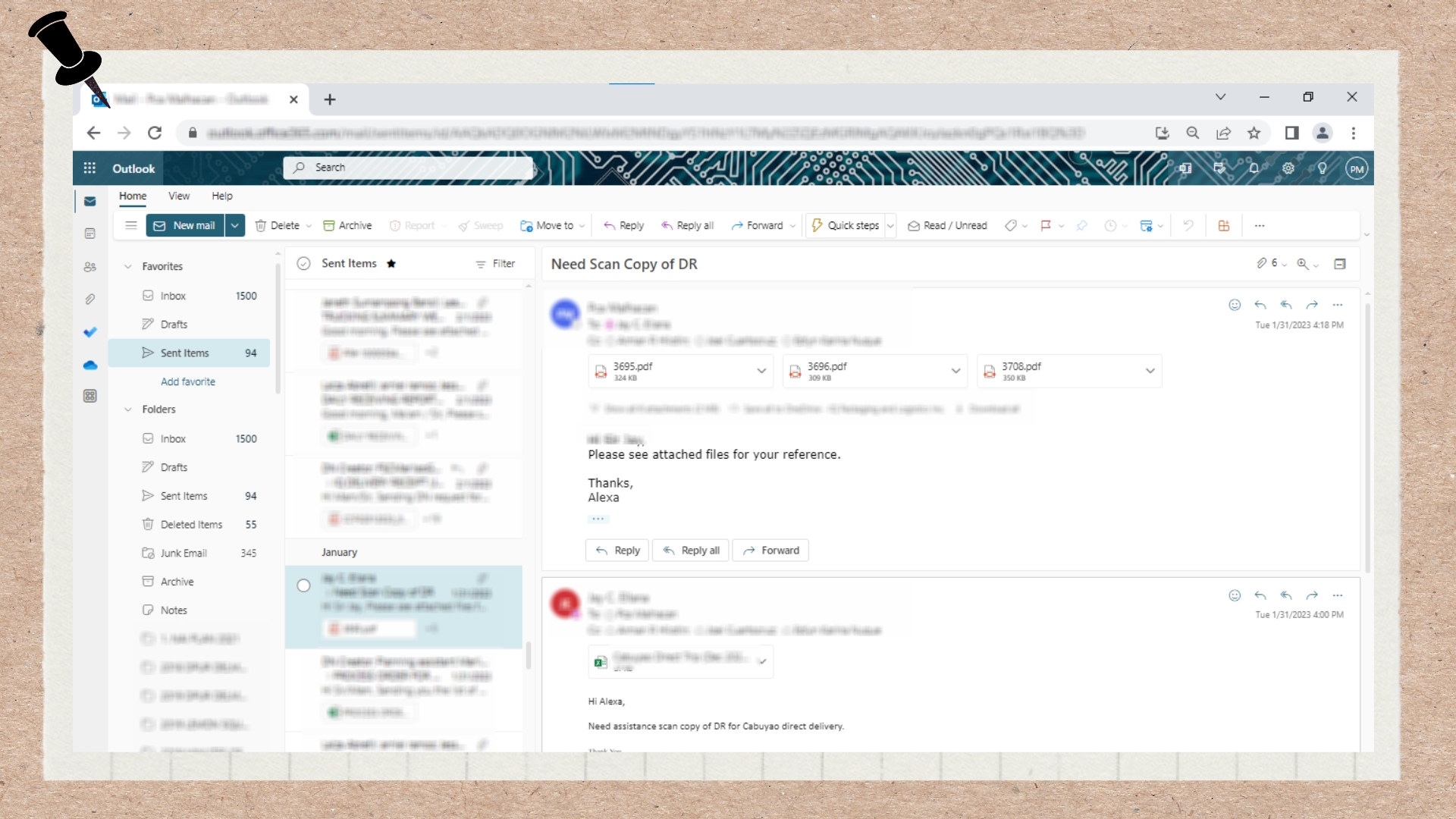Click the emoji reaction icon on first message

[x=1235, y=305]
